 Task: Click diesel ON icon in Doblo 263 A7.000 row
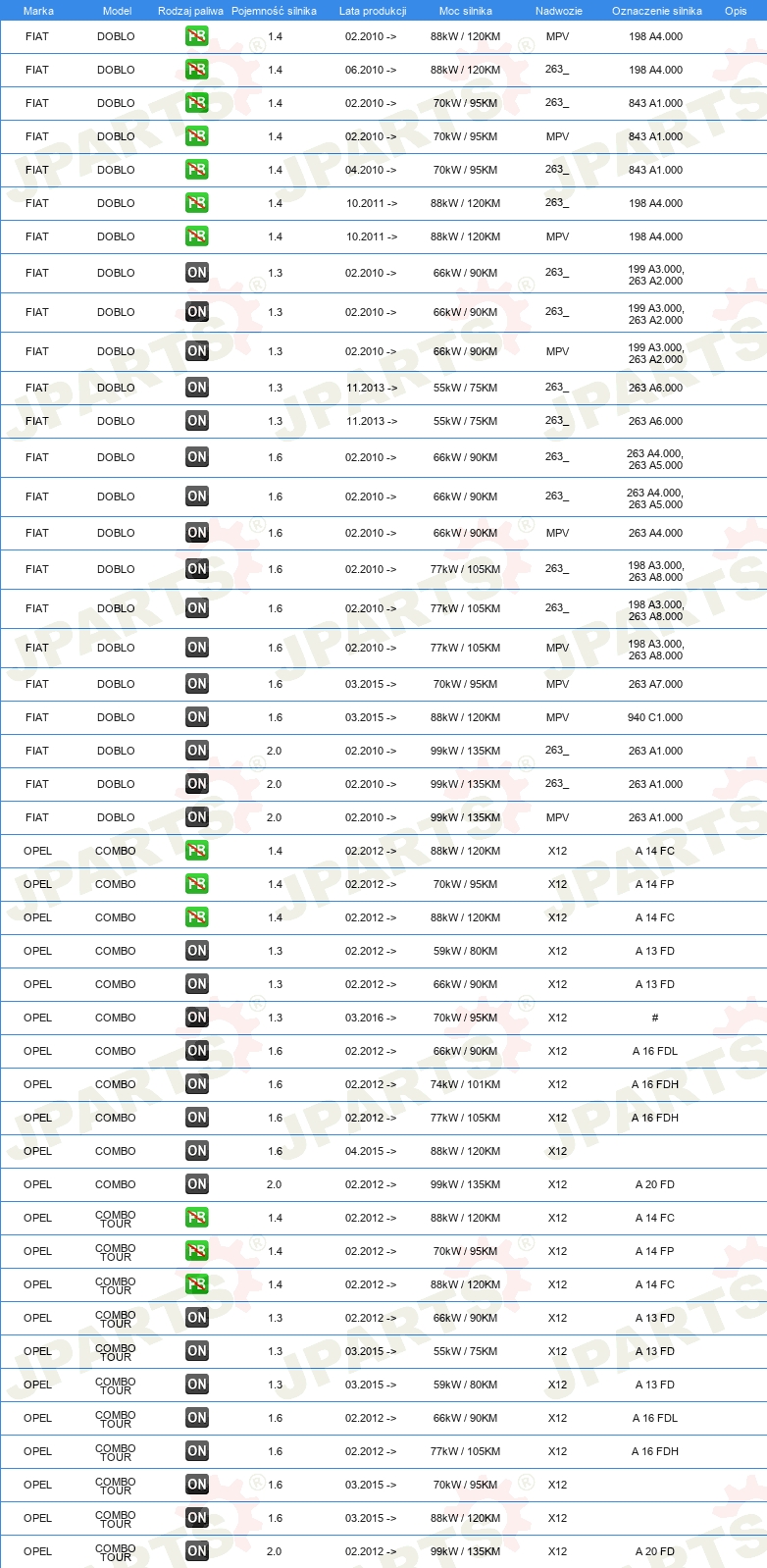197,684
